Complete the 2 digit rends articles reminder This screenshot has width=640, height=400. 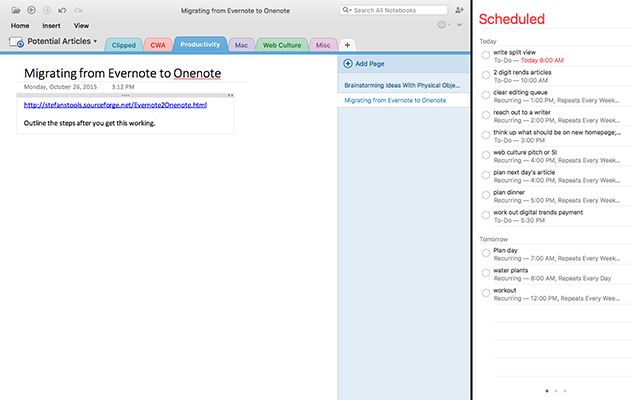click(x=486, y=75)
